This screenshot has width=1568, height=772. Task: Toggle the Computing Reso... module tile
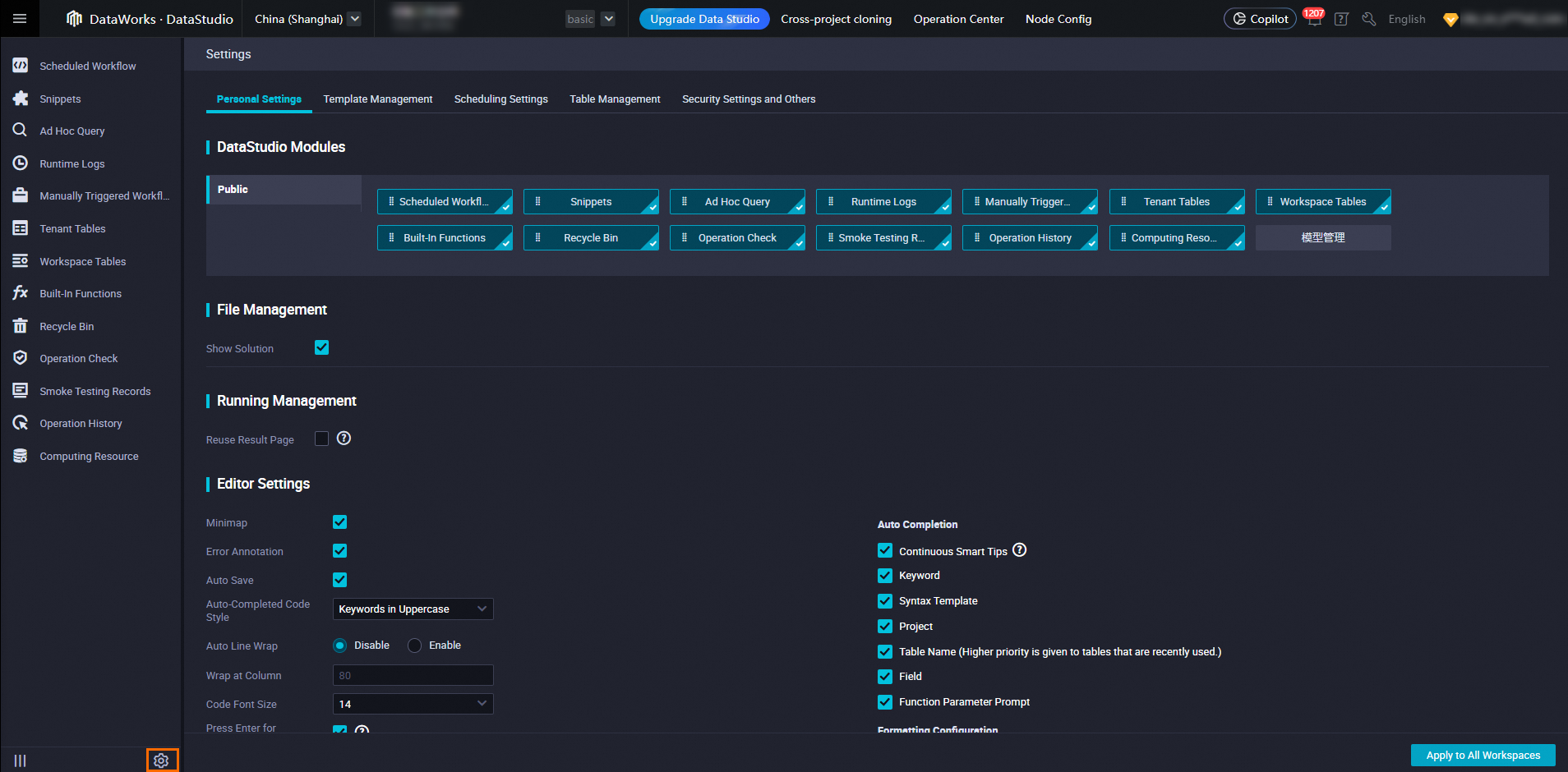point(1177,237)
